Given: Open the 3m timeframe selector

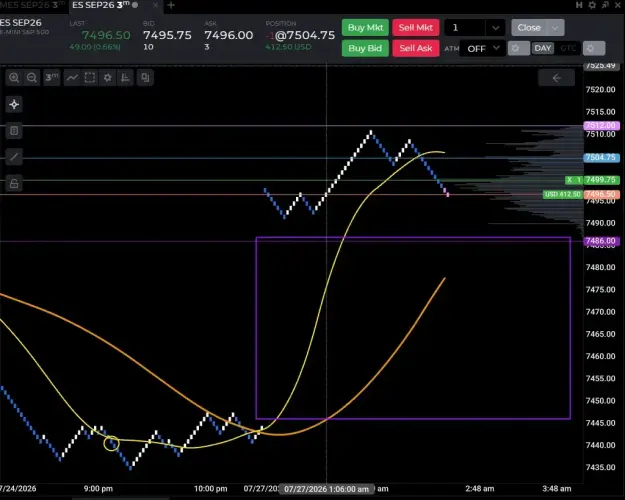Looking at the screenshot, I should (x=51, y=77).
